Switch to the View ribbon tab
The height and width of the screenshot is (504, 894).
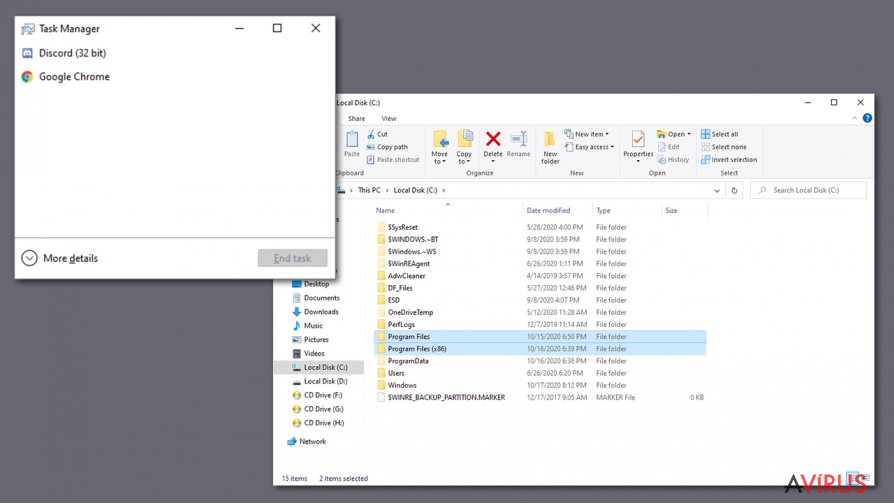pos(389,118)
